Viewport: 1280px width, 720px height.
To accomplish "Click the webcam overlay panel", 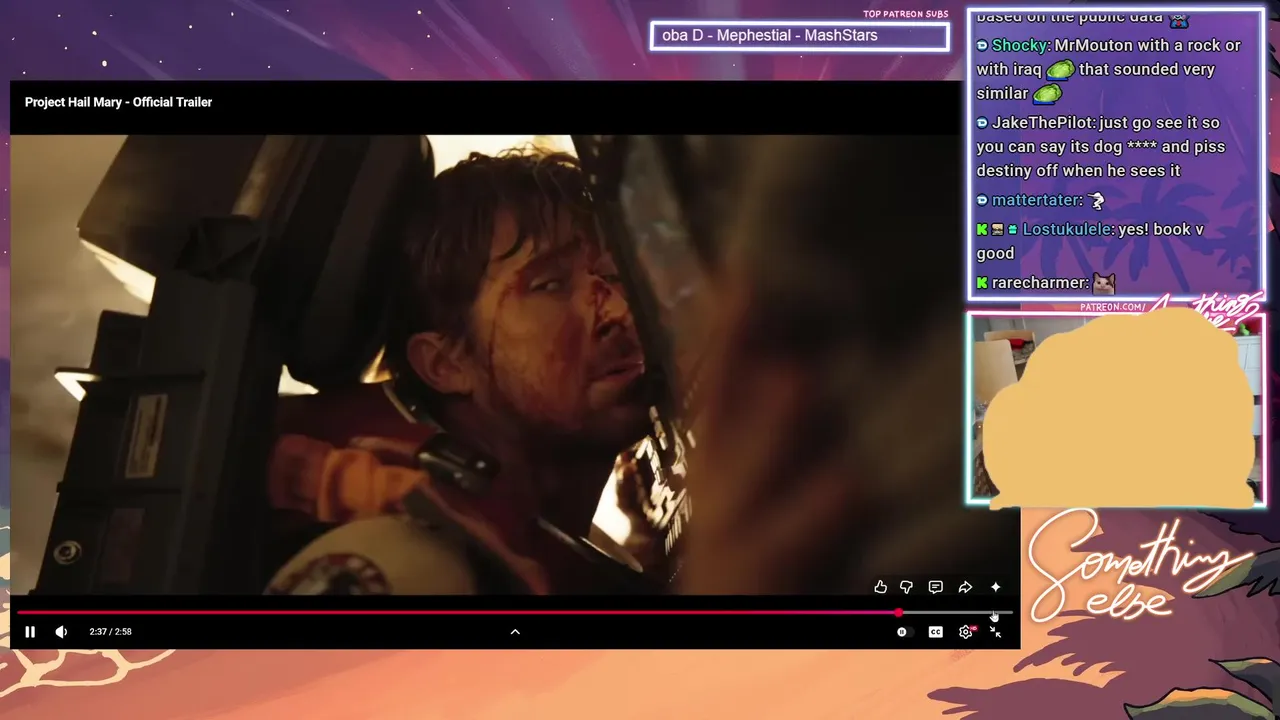I will pyautogui.click(x=1116, y=409).
